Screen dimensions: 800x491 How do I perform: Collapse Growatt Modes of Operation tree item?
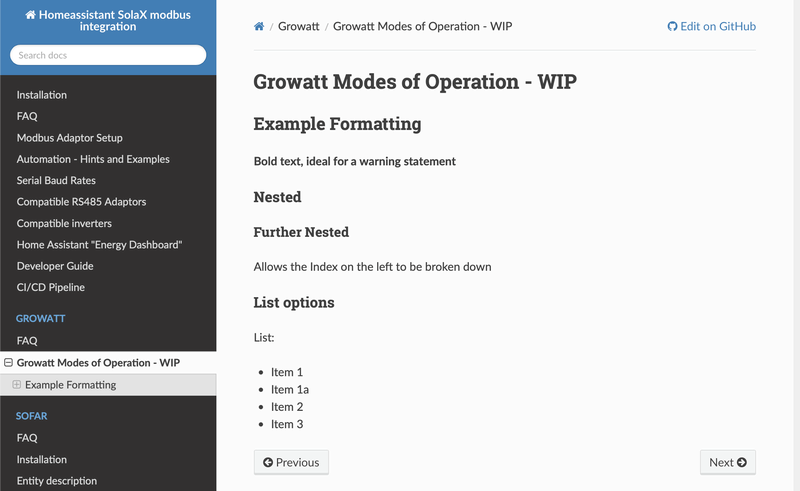[x=8, y=362]
